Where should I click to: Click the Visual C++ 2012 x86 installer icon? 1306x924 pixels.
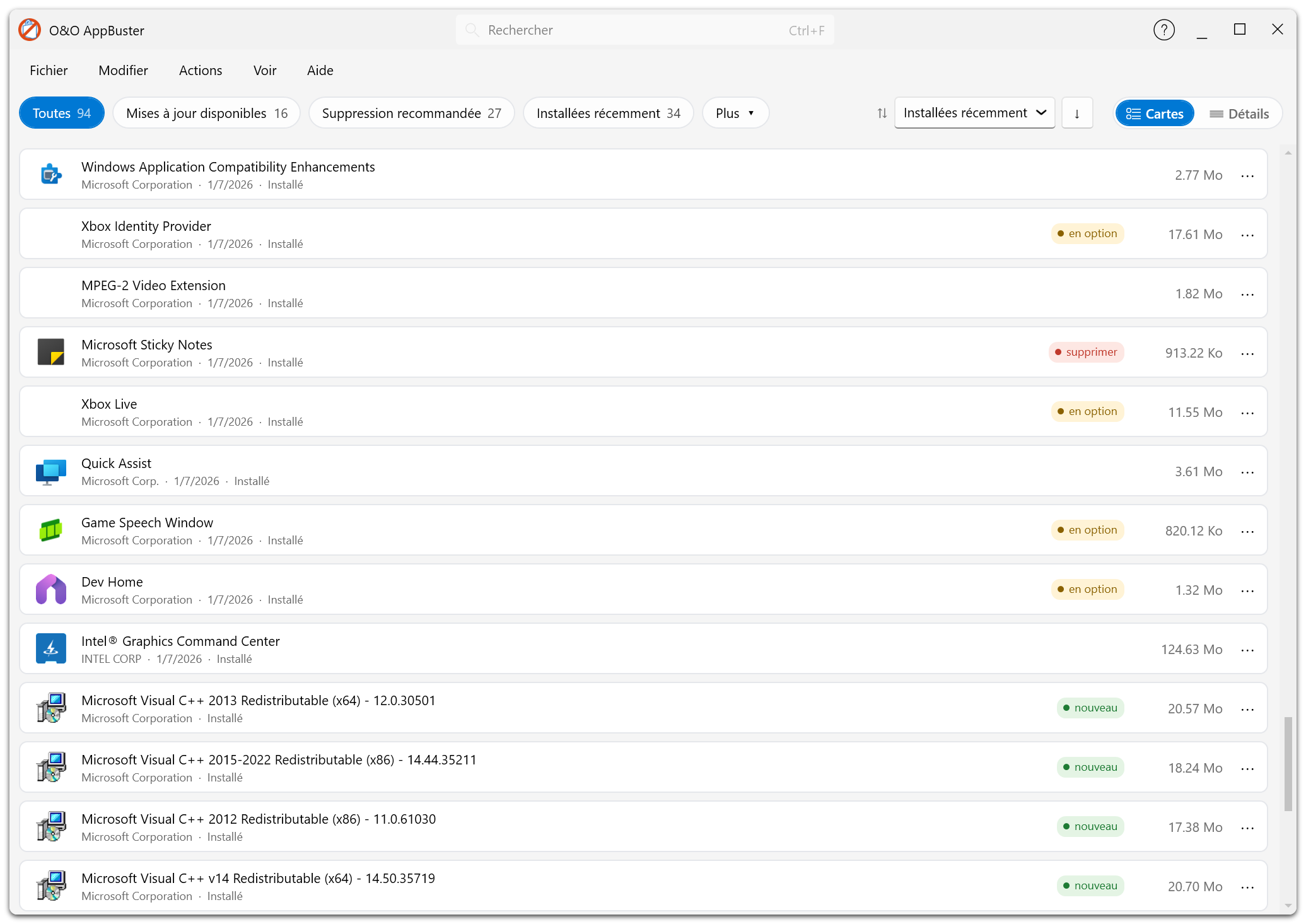point(51,826)
